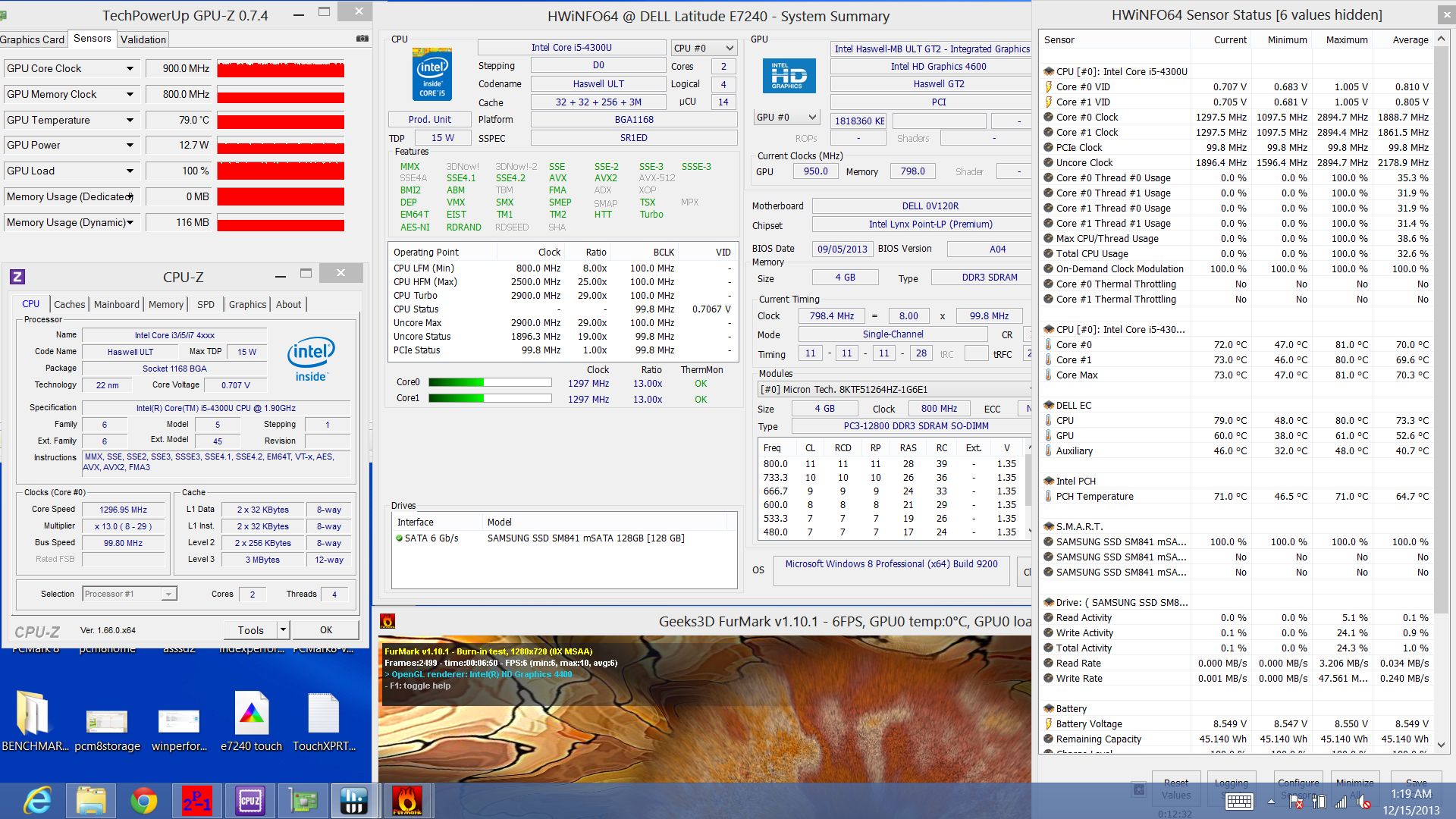Click the FurMark window title icon

(388, 622)
